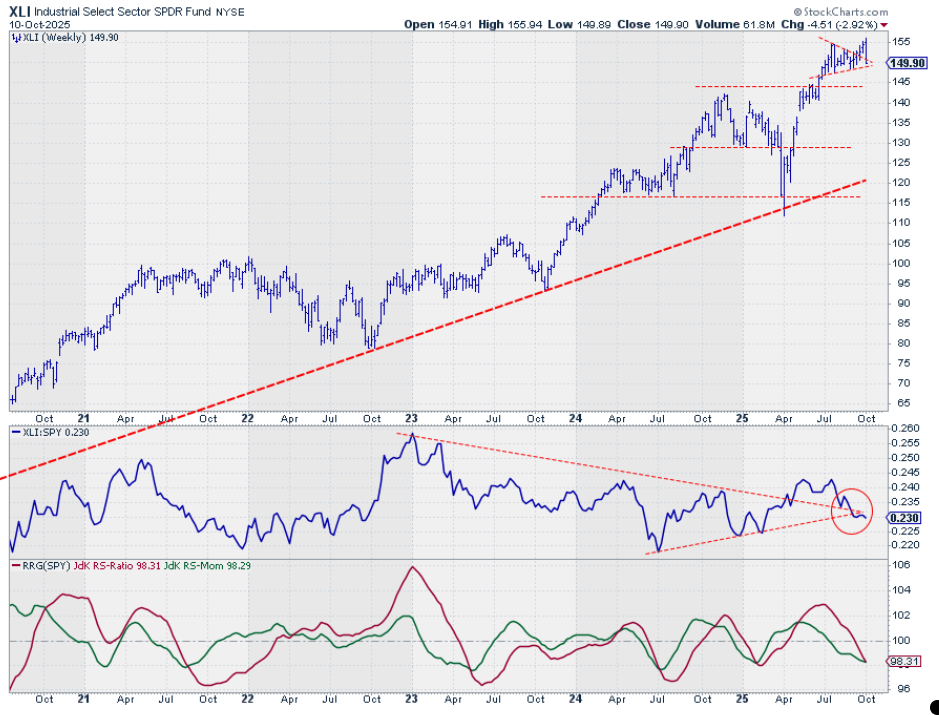Select the JdK RS-Ratio 98.31 legend label
939x715 pixels.
[117, 565]
